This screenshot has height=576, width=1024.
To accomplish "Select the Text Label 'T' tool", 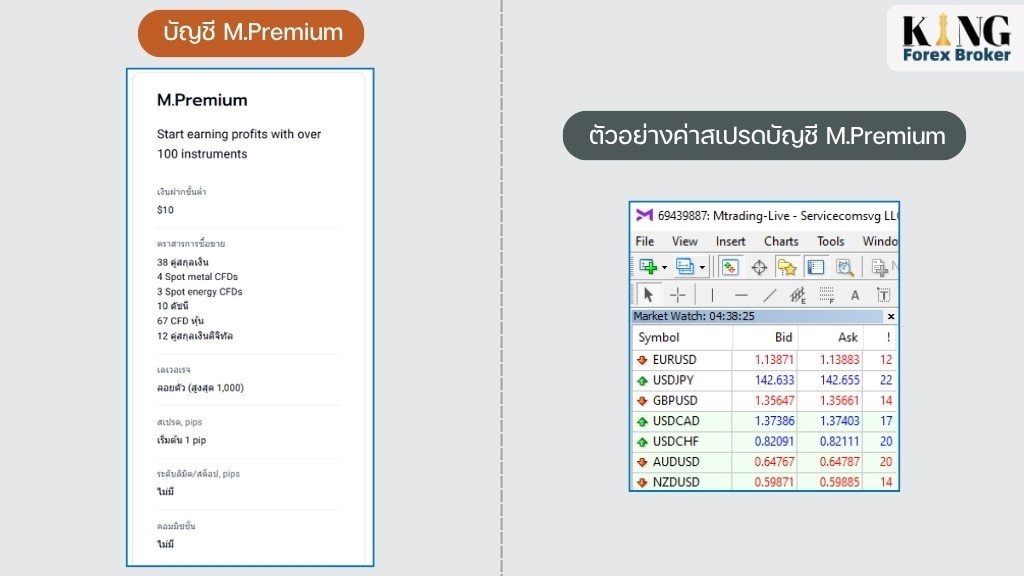I will (884, 295).
